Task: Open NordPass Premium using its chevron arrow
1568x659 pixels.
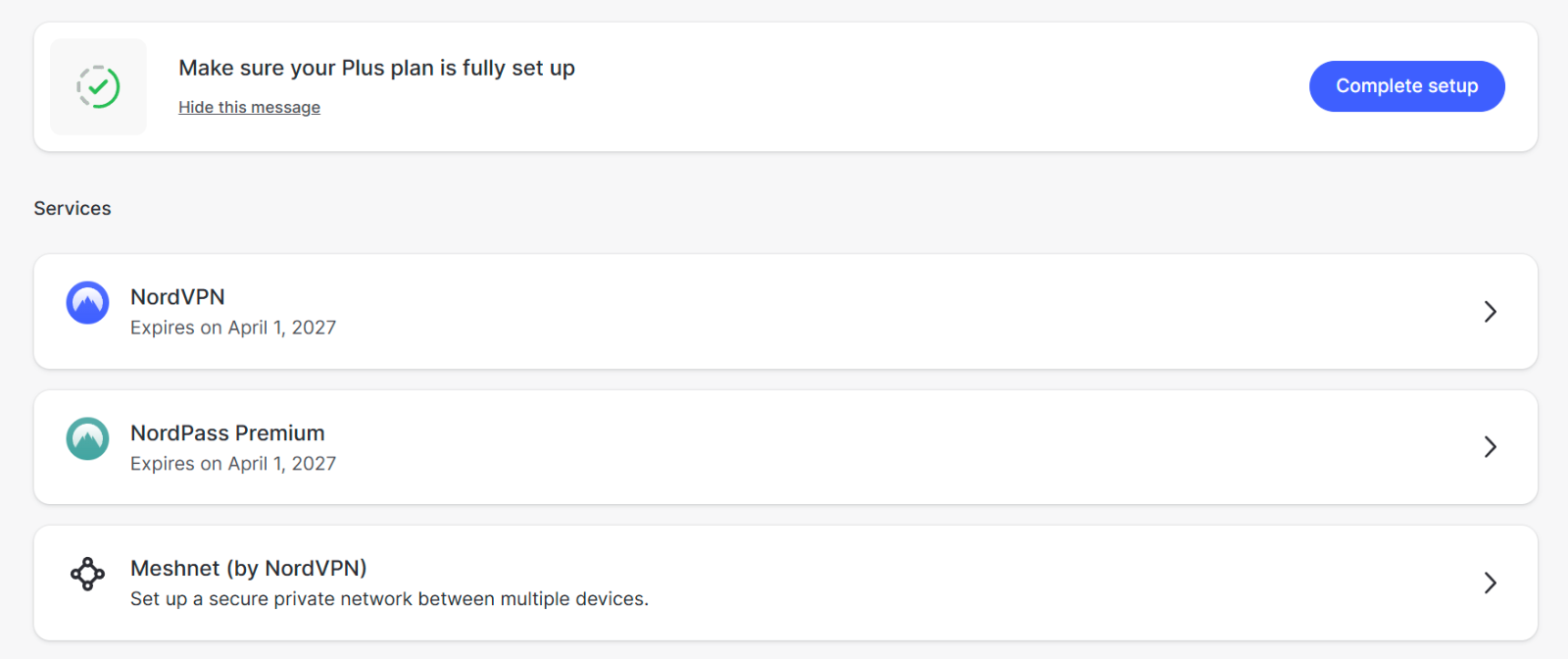Action: coord(1490,447)
